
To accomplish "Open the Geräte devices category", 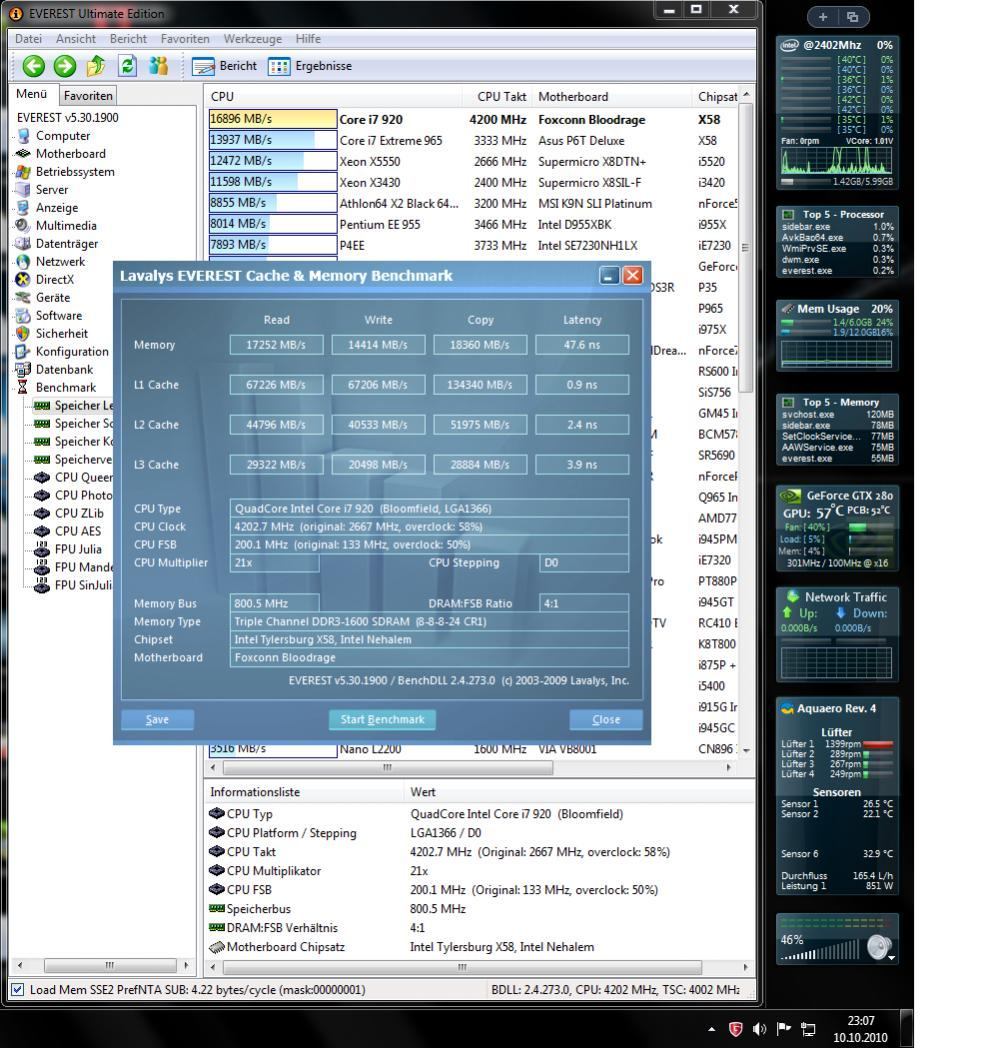I will pyautogui.click(x=53, y=298).
